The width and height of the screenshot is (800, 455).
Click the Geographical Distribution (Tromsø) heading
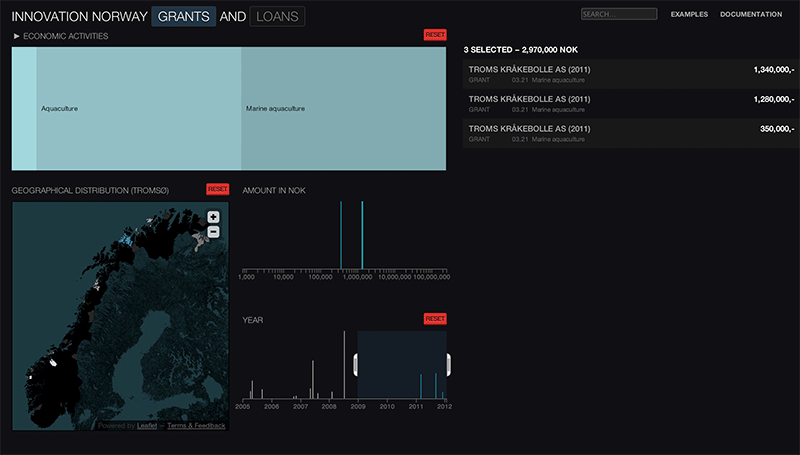click(90, 190)
